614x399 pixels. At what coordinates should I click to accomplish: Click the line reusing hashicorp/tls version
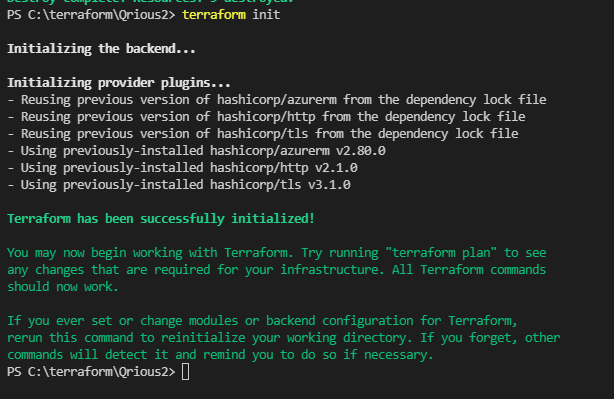pyautogui.click(x=263, y=134)
